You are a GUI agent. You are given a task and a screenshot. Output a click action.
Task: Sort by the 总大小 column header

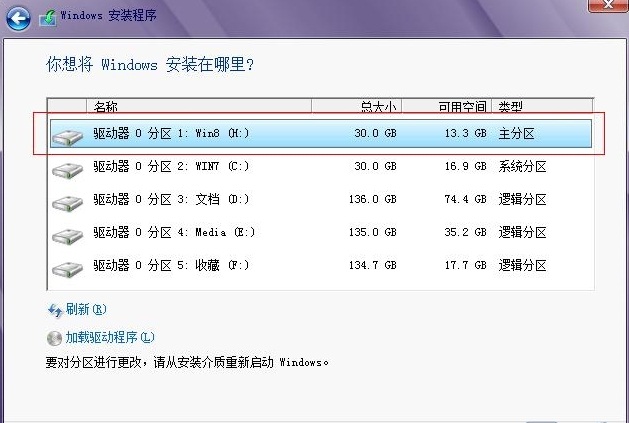[x=357, y=106]
